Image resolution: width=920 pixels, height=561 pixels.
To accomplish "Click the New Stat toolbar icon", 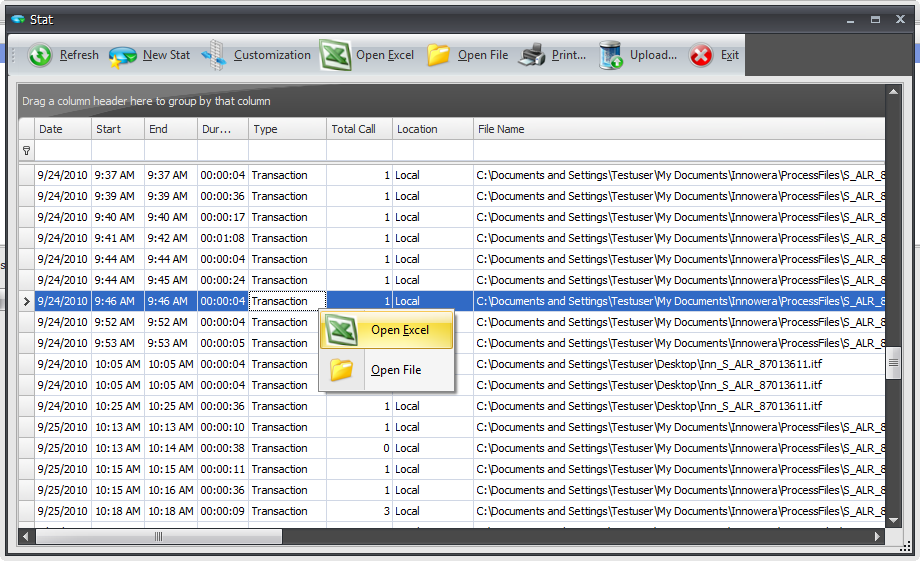I will coord(123,56).
